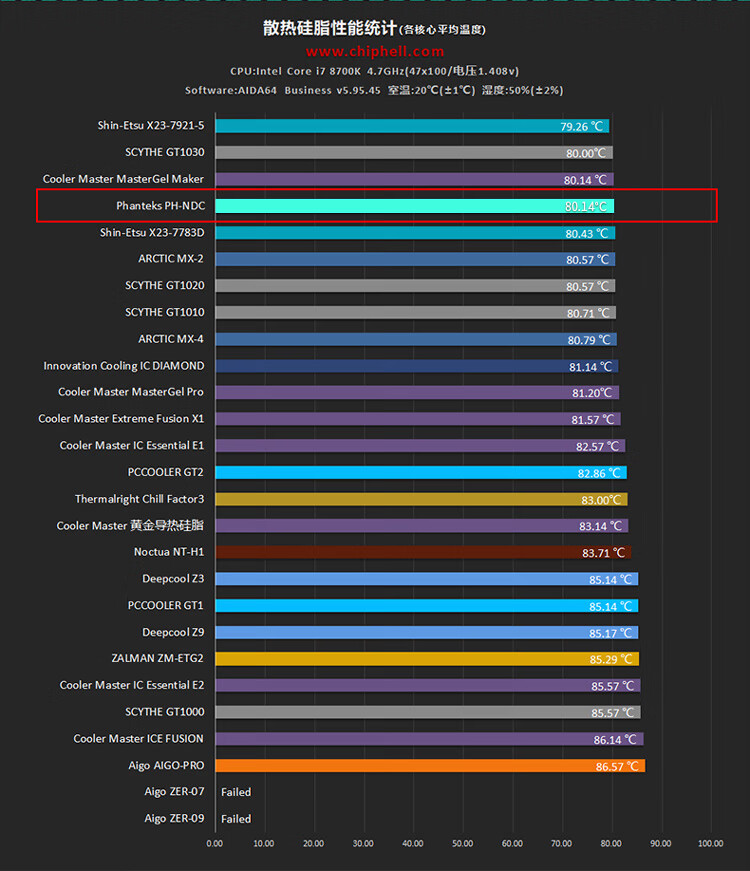Click the Thermalright Chill Factor3 label
This screenshot has height=871, width=750.
[139, 499]
